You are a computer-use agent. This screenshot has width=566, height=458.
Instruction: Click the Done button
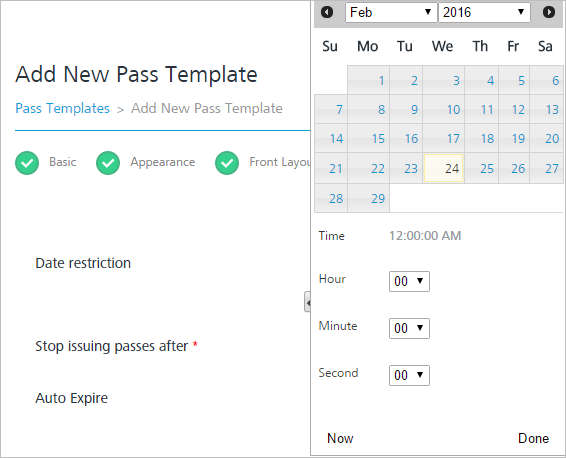click(533, 438)
